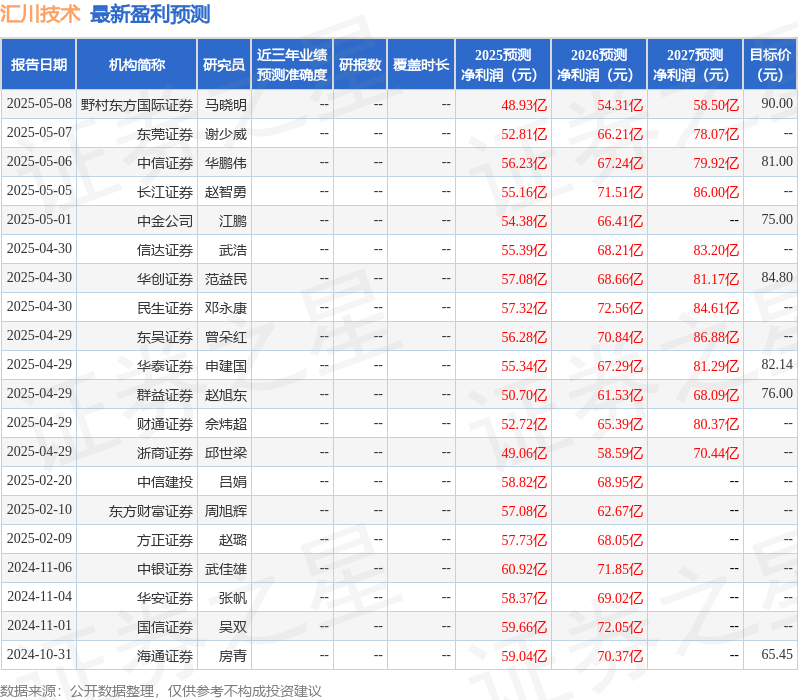Viewport: 798px width, 700px height.
Task: Click target price 84.80
Action: 777,278
